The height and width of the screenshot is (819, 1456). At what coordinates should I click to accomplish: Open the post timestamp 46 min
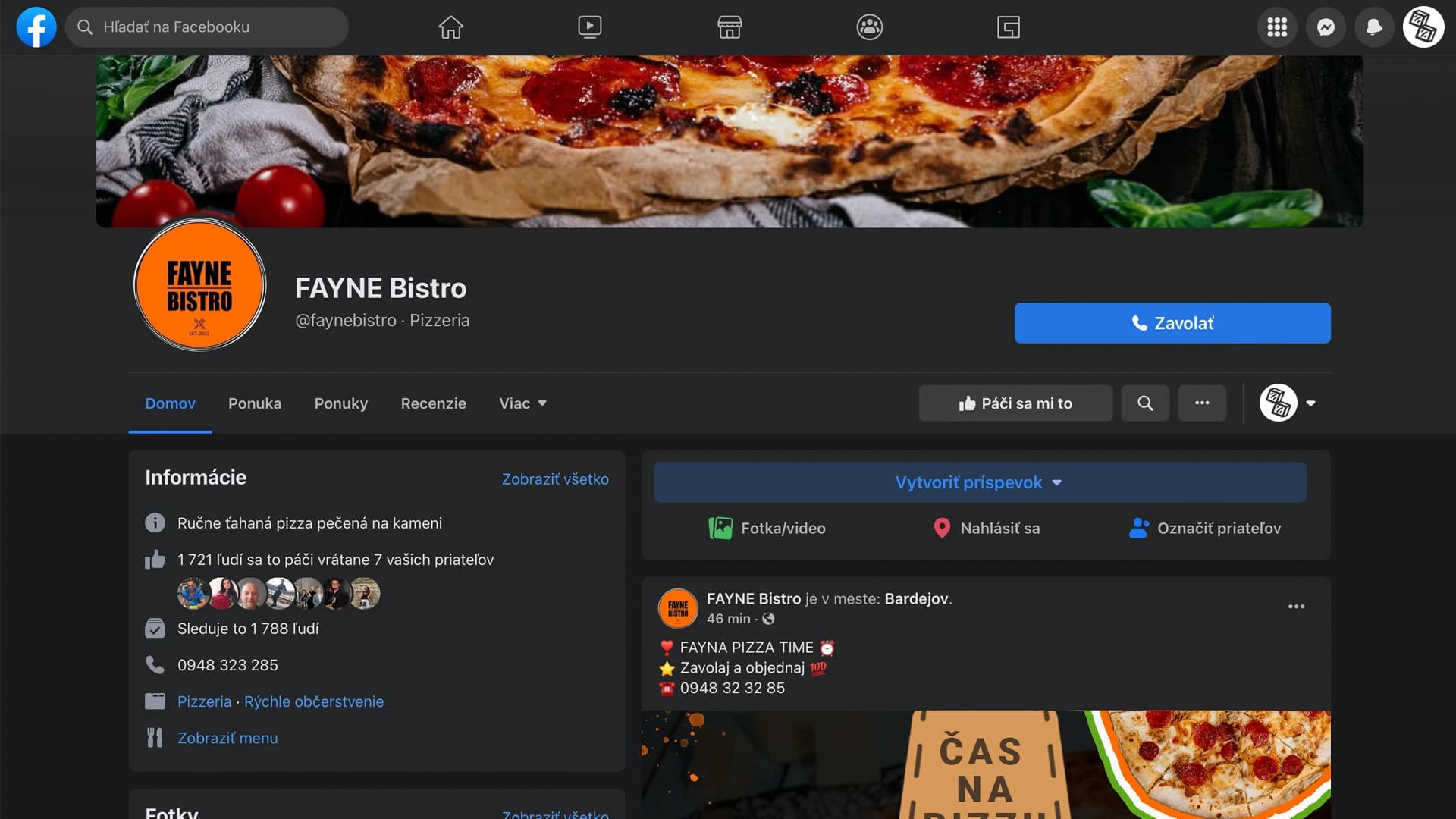pyautogui.click(x=728, y=619)
